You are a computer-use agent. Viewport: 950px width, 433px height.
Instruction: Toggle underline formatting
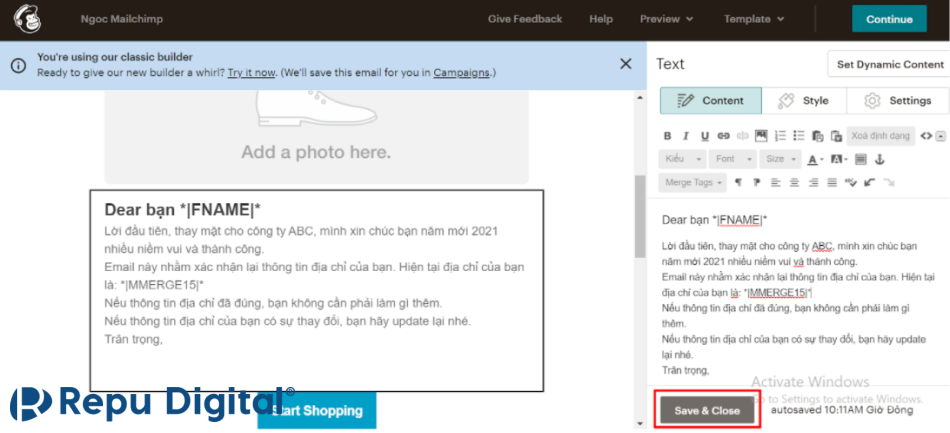[704, 136]
